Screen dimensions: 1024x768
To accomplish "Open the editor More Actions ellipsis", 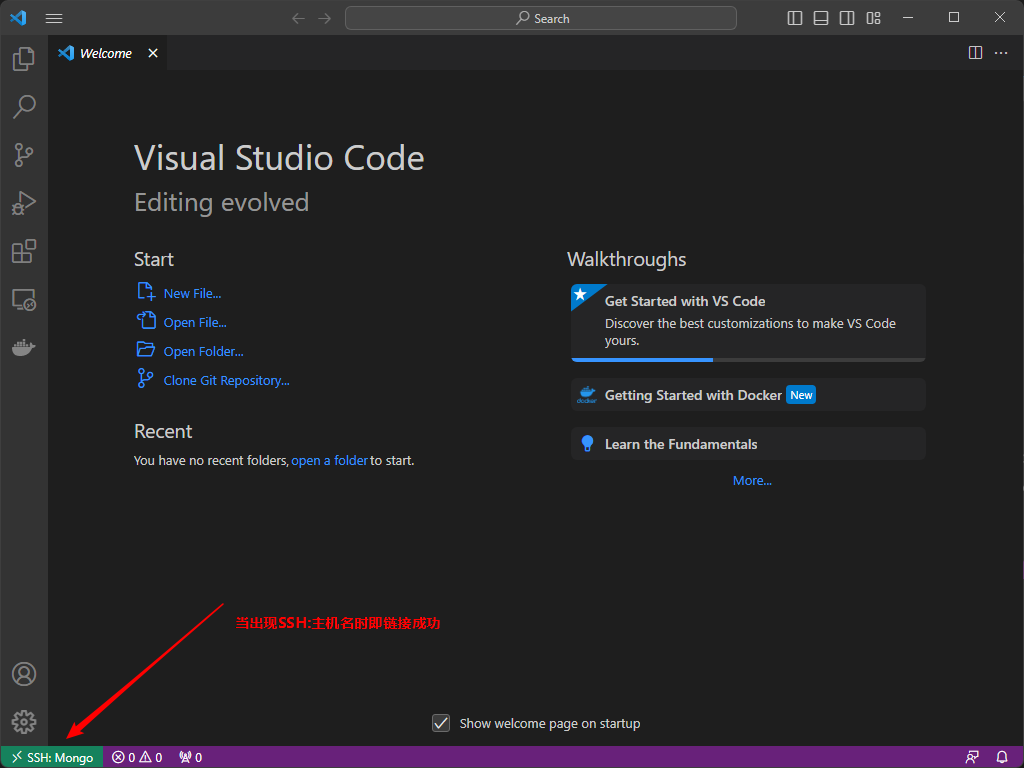I will [1001, 53].
